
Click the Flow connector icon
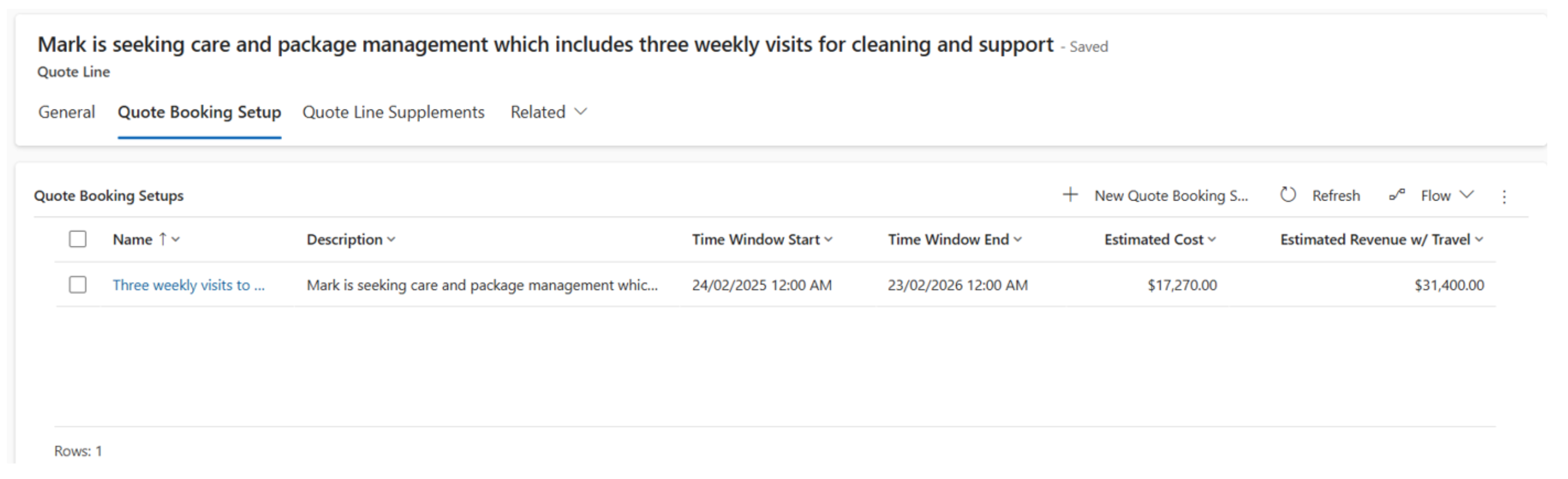[1397, 195]
